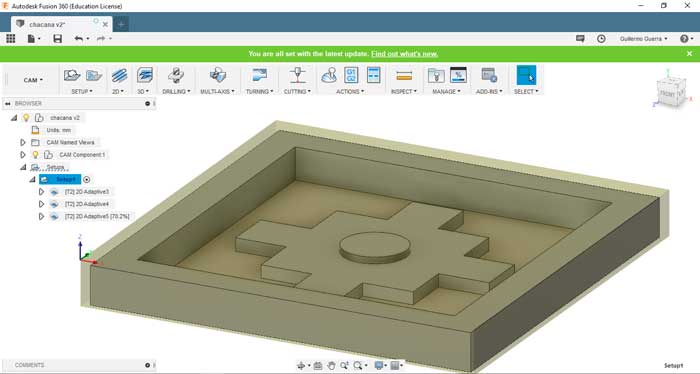Open the data panel grid icon
The height and width of the screenshot is (374, 700).
[10, 39]
